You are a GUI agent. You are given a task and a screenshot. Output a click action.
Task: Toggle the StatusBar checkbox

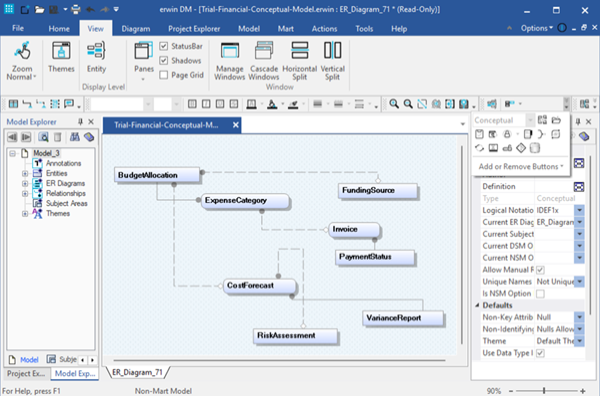tap(164, 46)
